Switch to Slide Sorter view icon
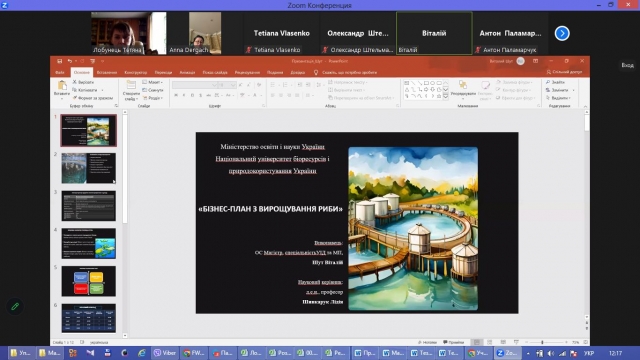 click(x=490, y=342)
